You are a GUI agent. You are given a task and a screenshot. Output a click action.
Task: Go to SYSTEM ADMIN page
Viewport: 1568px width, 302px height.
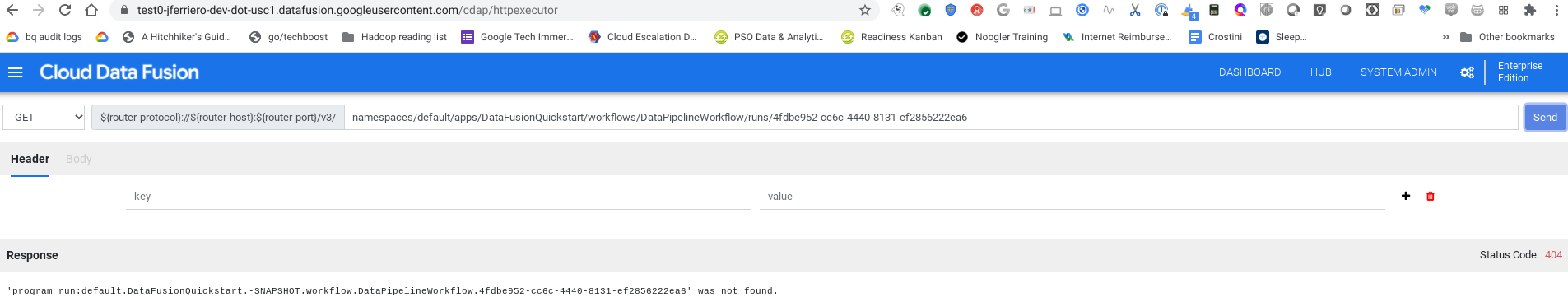pyautogui.click(x=1398, y=72)
